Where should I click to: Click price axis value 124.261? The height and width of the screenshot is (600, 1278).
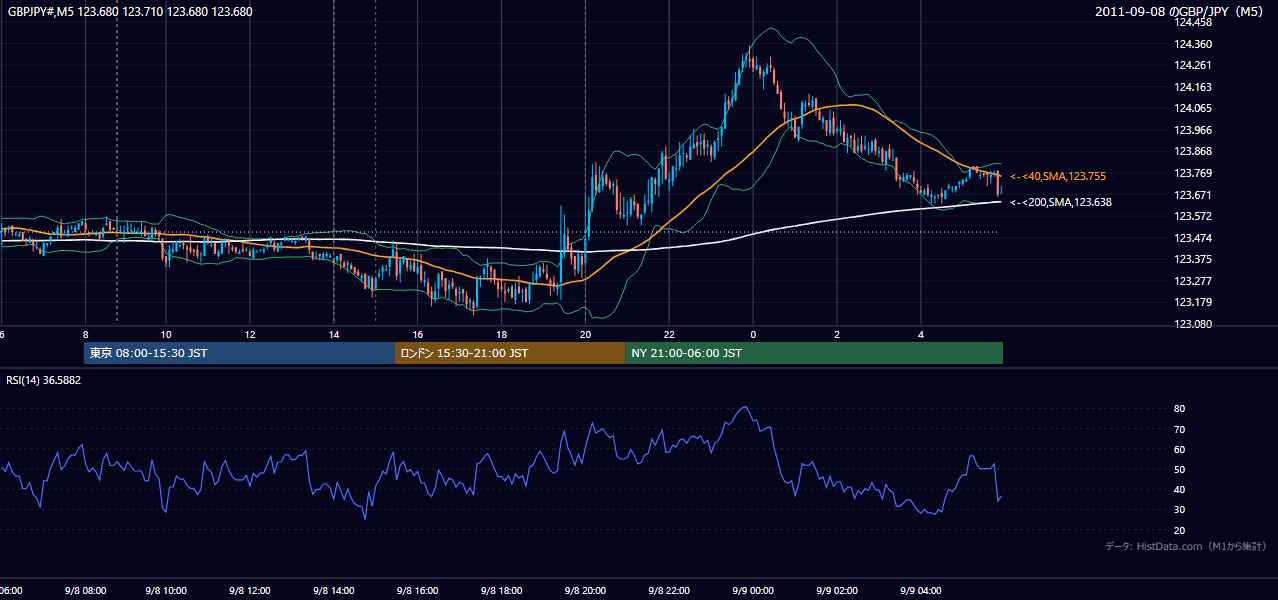[1194, 65]
